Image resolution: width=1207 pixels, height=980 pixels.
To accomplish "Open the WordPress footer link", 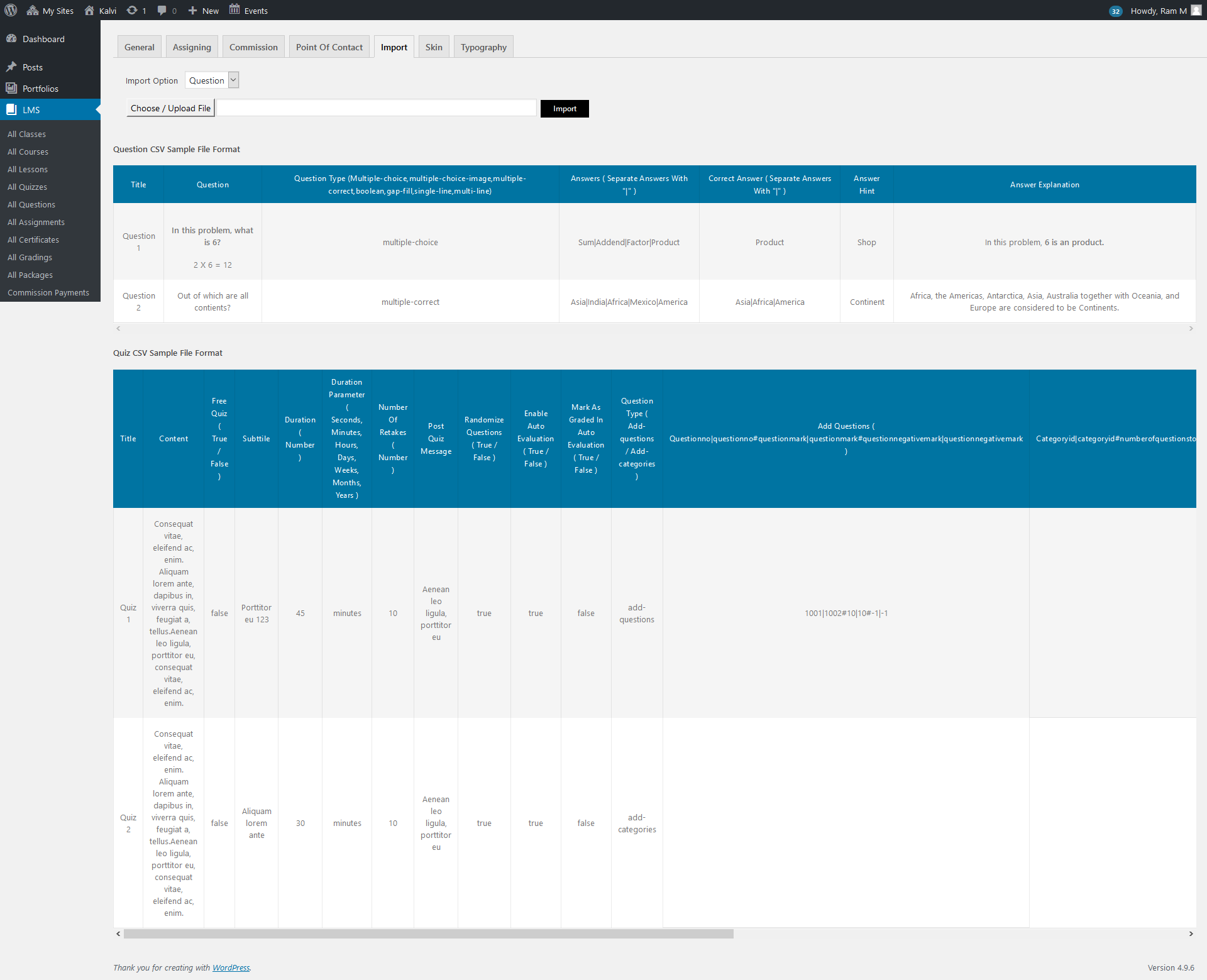I will click(x=231, y=967).
